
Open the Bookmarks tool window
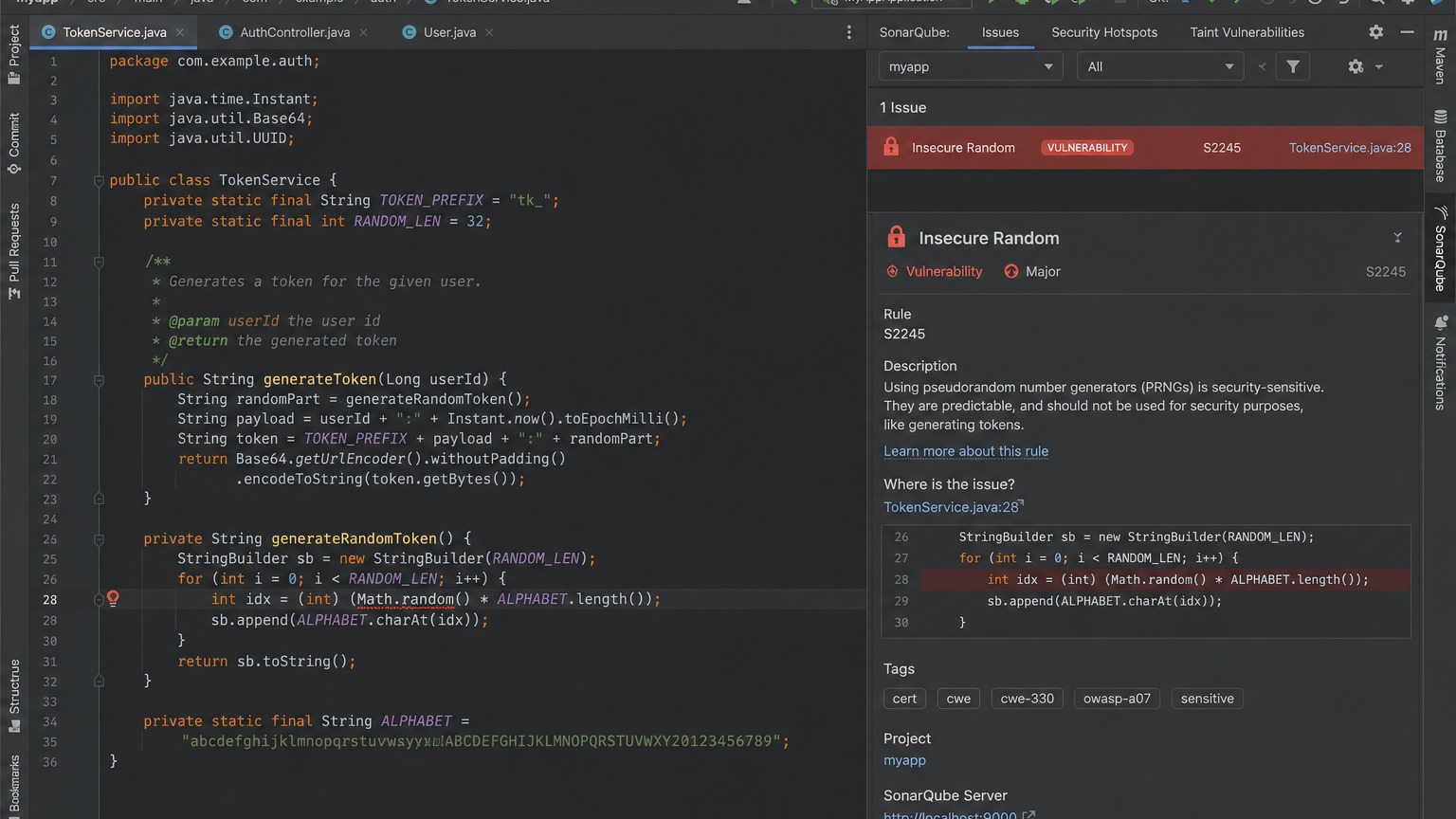point(13,785)
